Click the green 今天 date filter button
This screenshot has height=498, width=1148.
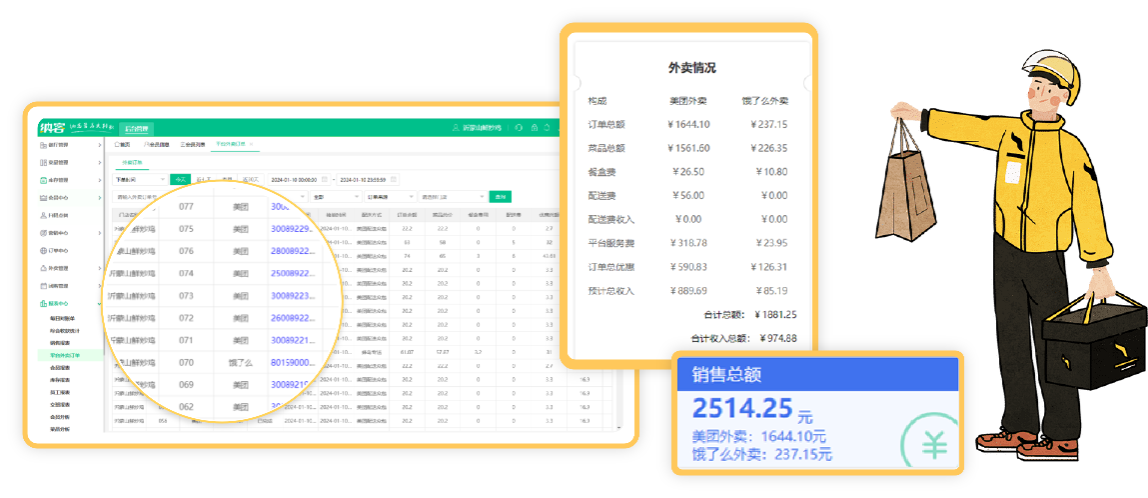(x=179, y=180)
